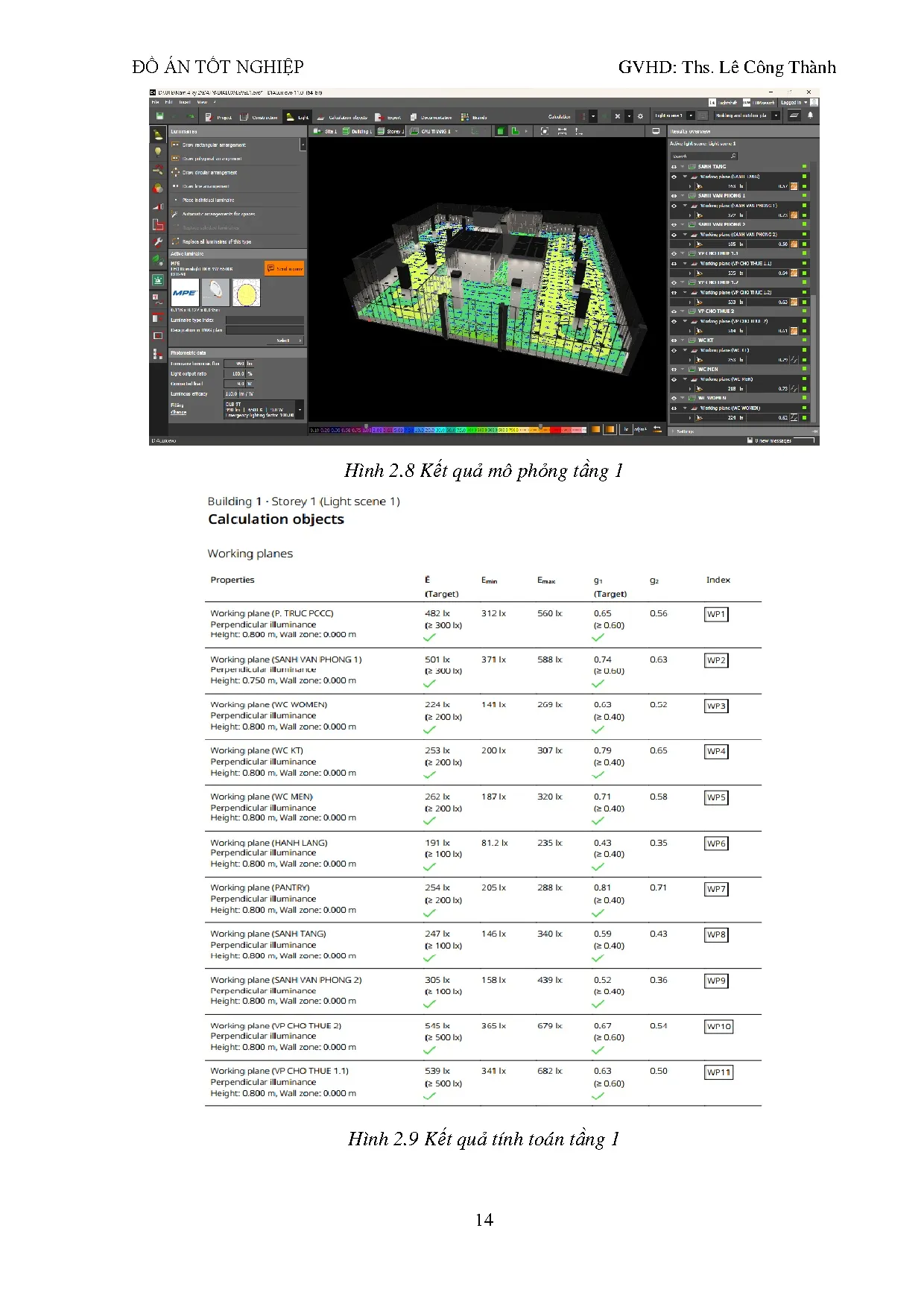Toggle visibility of SANH TANG working plane
The width and height of the screenshot is (924, 1307).
click(x=674, y=177)
